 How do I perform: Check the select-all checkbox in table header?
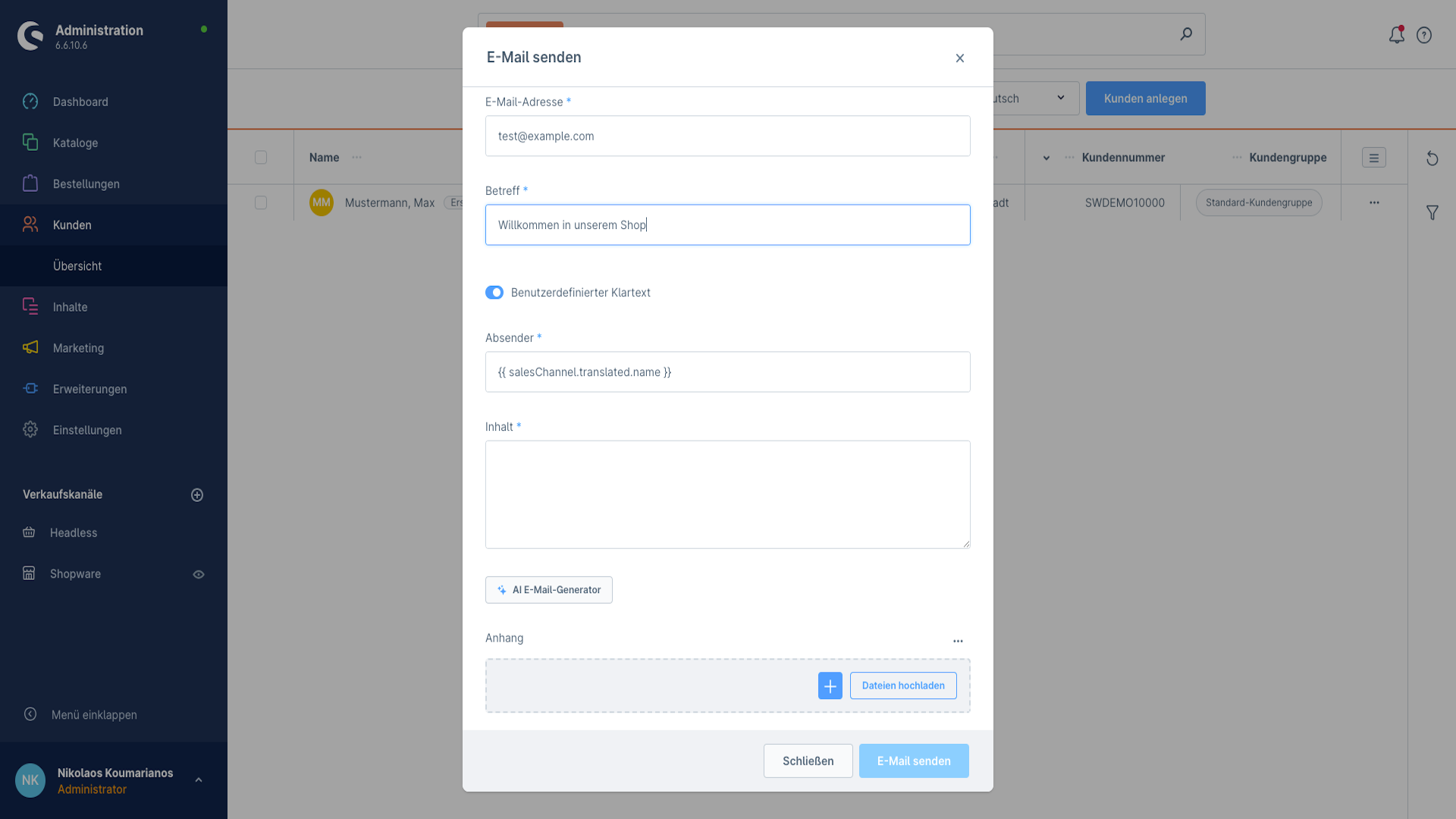pyautogui.click(x=261, y=158)
